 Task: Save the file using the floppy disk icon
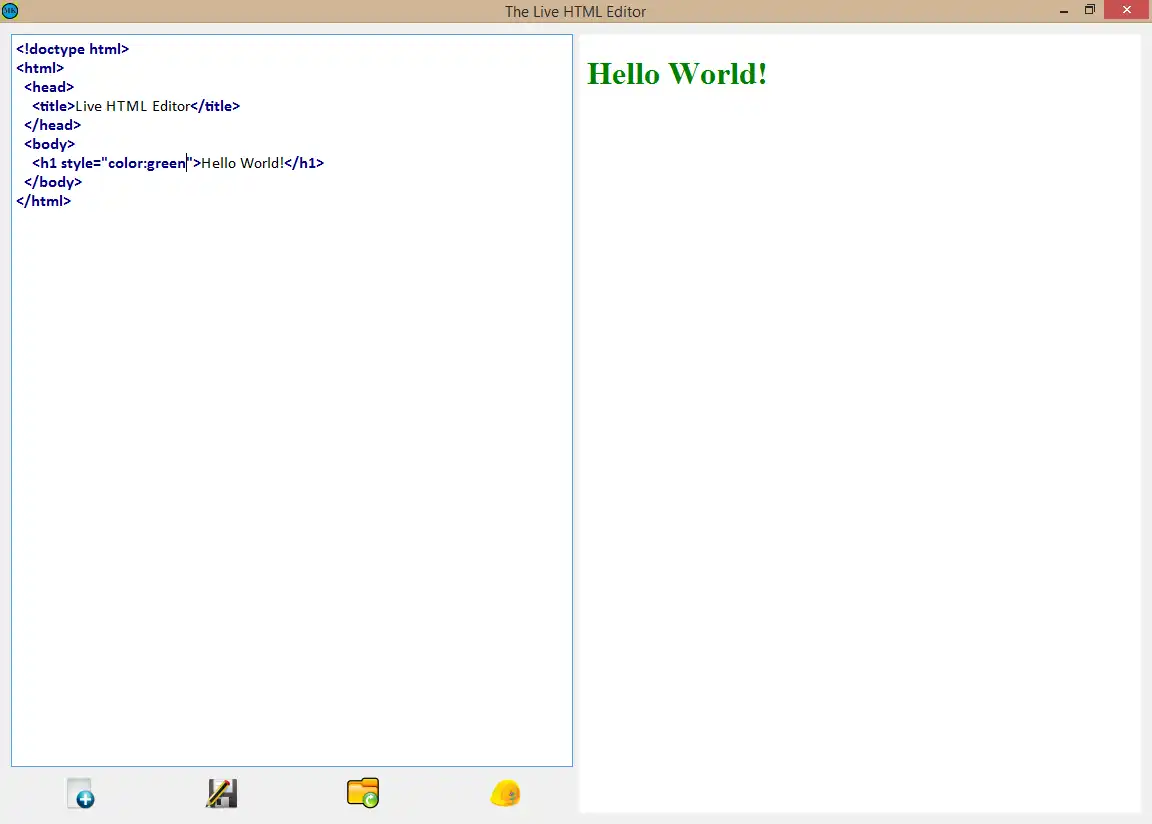pos(222,793)
